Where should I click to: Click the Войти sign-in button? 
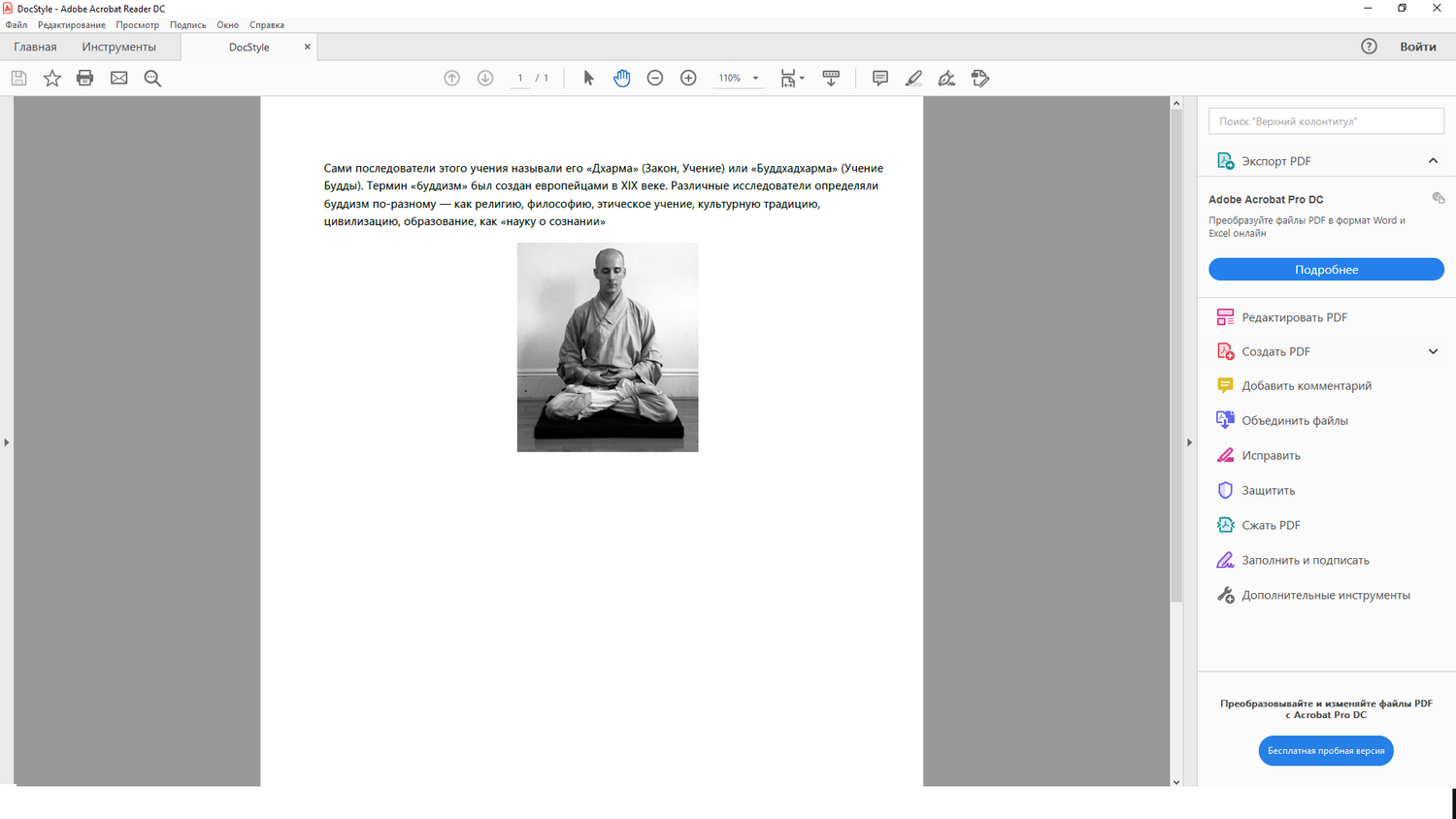[1418, 47]
